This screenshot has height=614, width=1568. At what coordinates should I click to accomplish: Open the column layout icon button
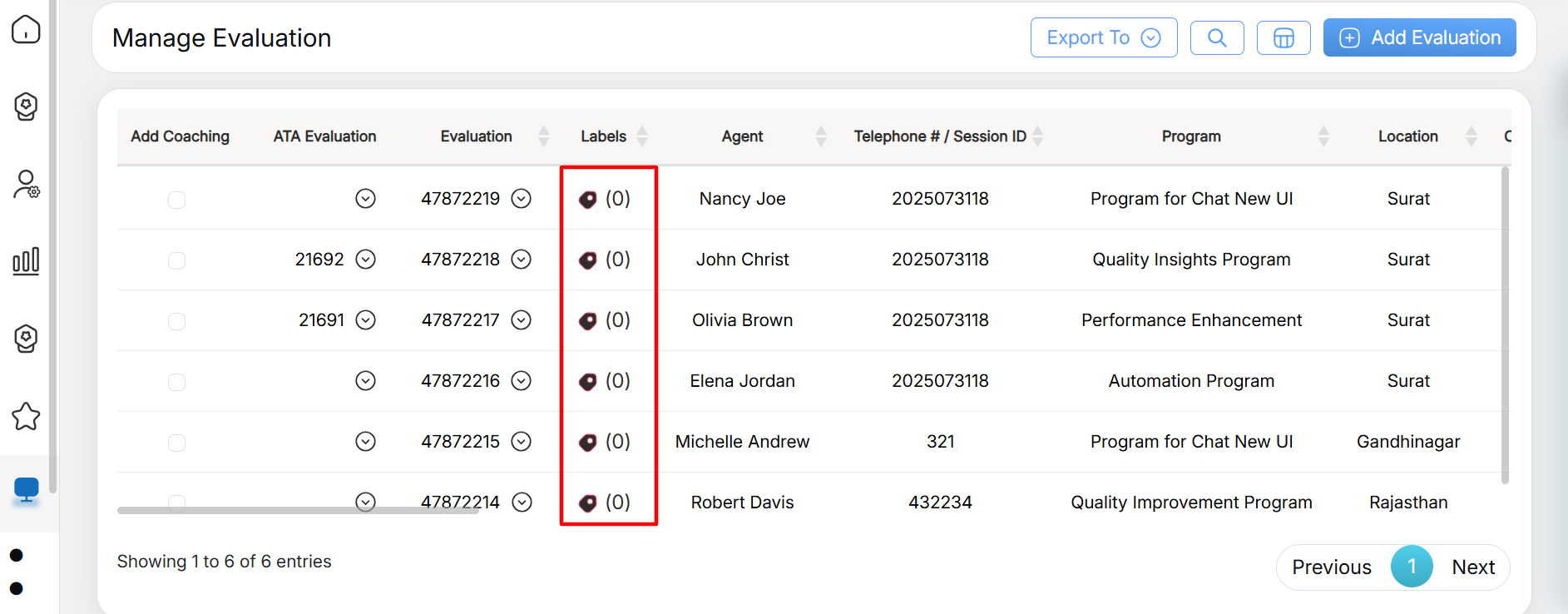(1283, 37)
